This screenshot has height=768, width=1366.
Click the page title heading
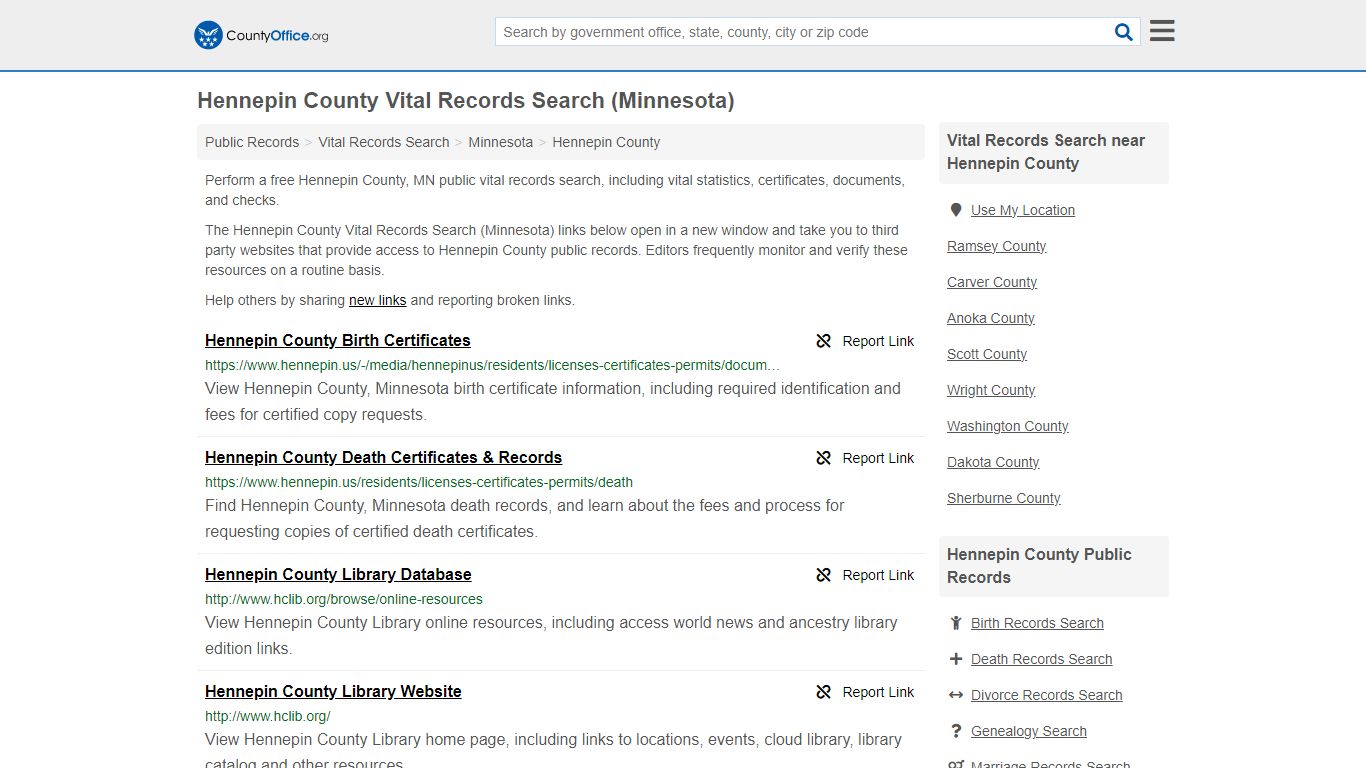click(466, 101)
